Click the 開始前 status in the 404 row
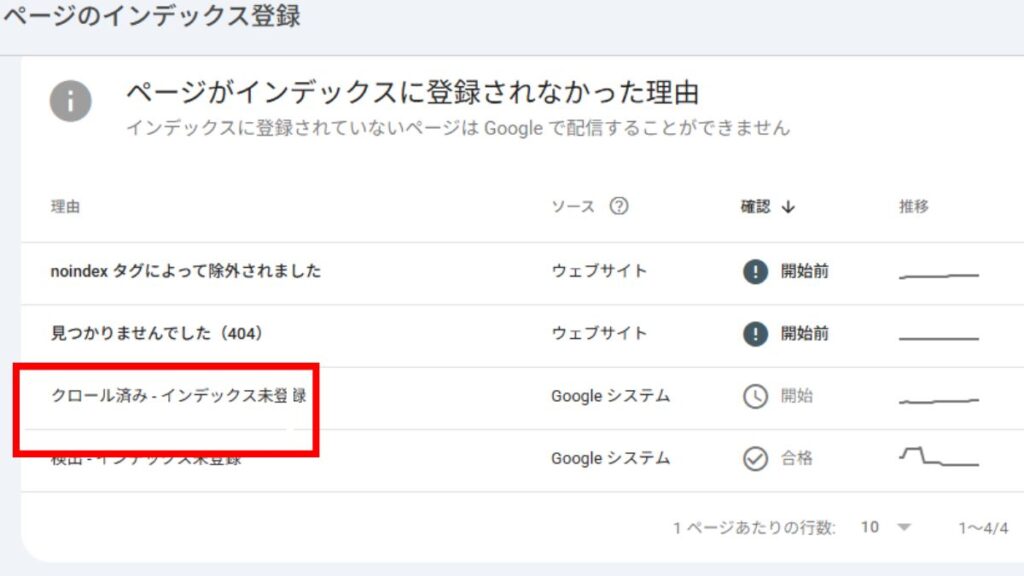 (805, 334)
